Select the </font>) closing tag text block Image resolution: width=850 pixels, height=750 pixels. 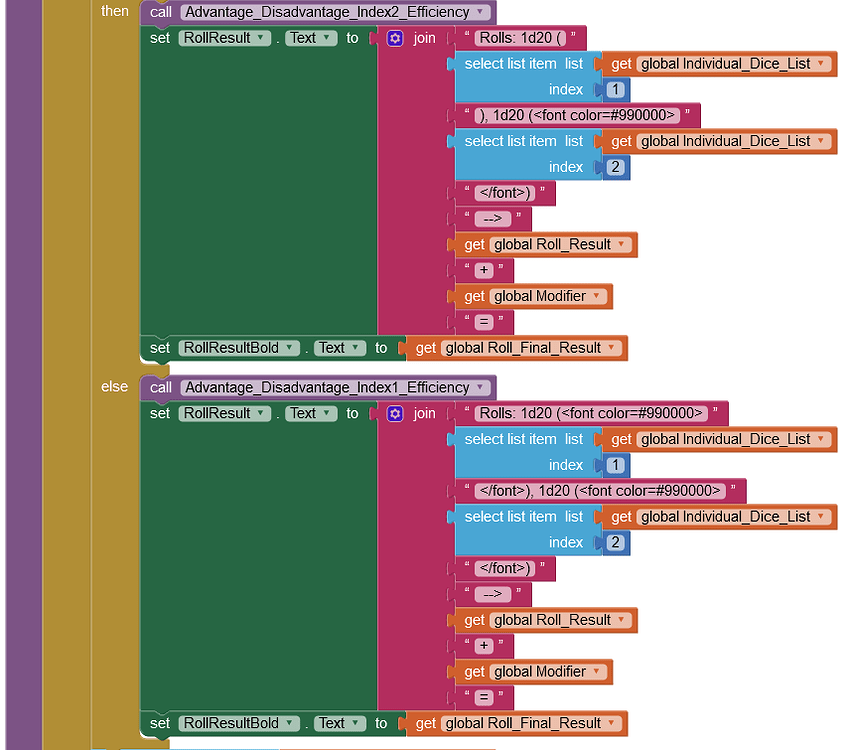pyautogui.click(x=505, y=193)
